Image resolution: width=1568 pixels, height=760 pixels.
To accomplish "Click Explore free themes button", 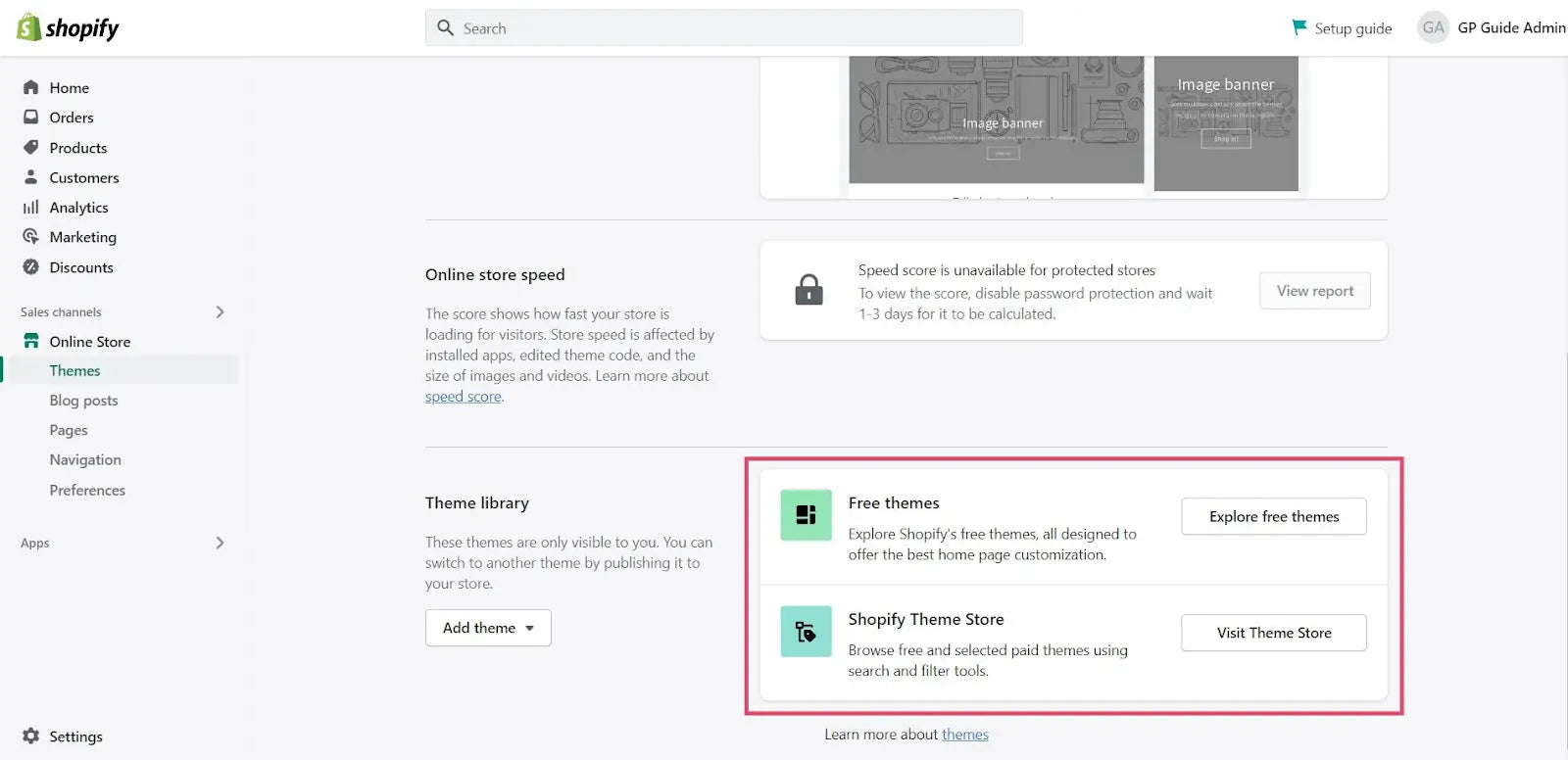I will [1274, 516].
